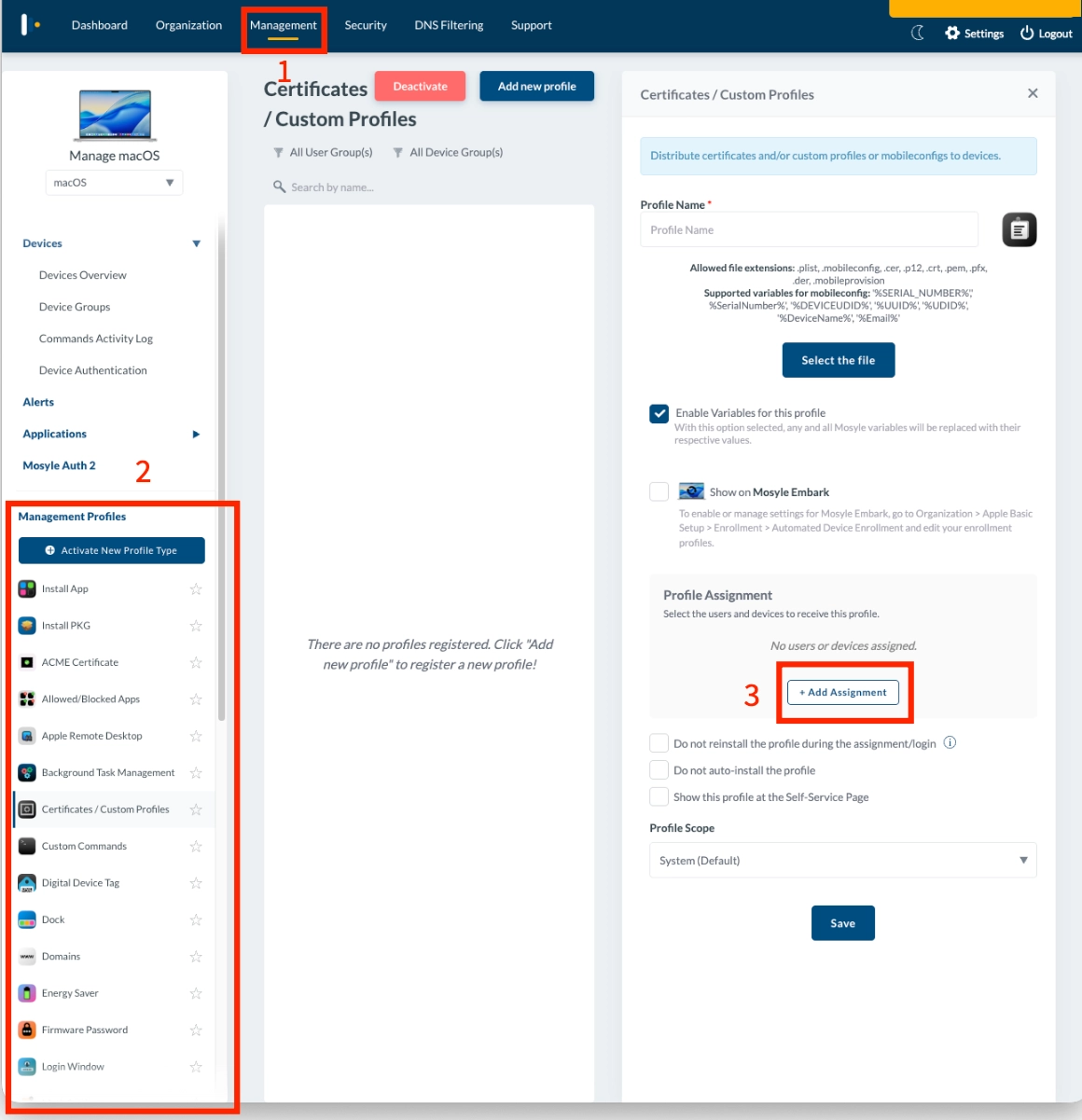Open the Custom Commands terminal icon

tap(27, 846)
